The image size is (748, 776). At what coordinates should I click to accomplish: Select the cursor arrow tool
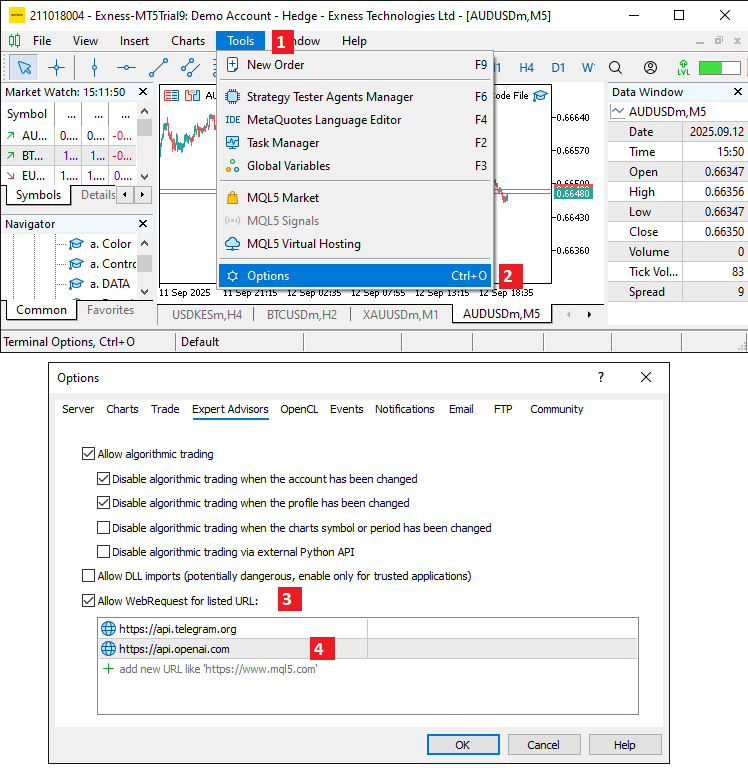pyautogui.click(x=24, y=67)
